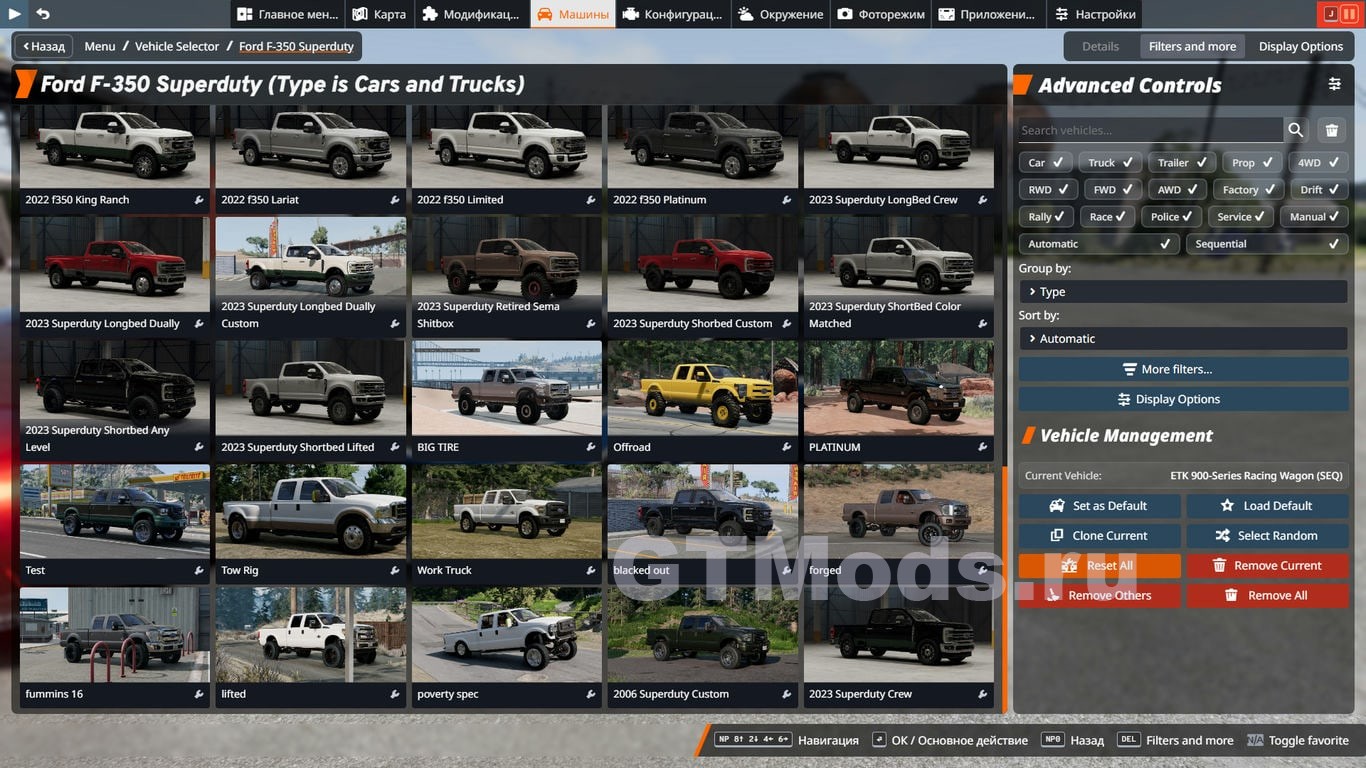Toggle the Car filter checkbox
1366x768 pixels.
[x=1046, y=162]
